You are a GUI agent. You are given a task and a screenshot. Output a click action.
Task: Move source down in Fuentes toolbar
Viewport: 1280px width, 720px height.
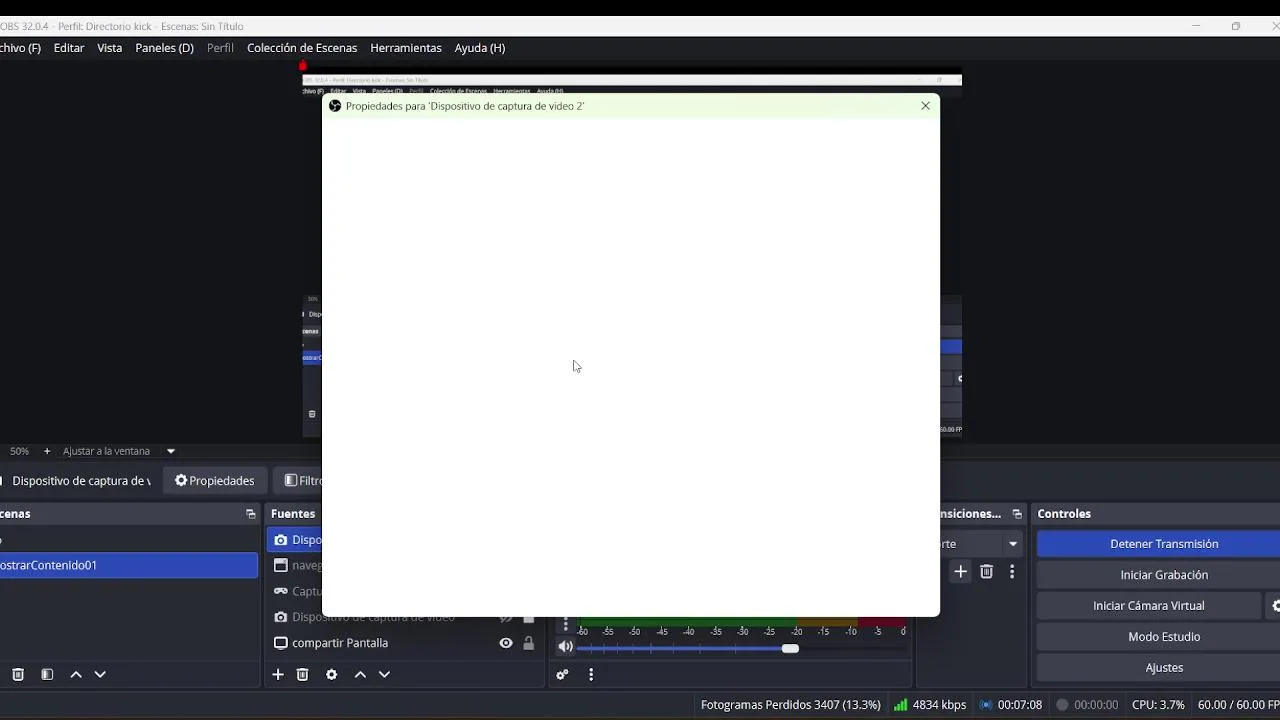[x=384, y=675]
